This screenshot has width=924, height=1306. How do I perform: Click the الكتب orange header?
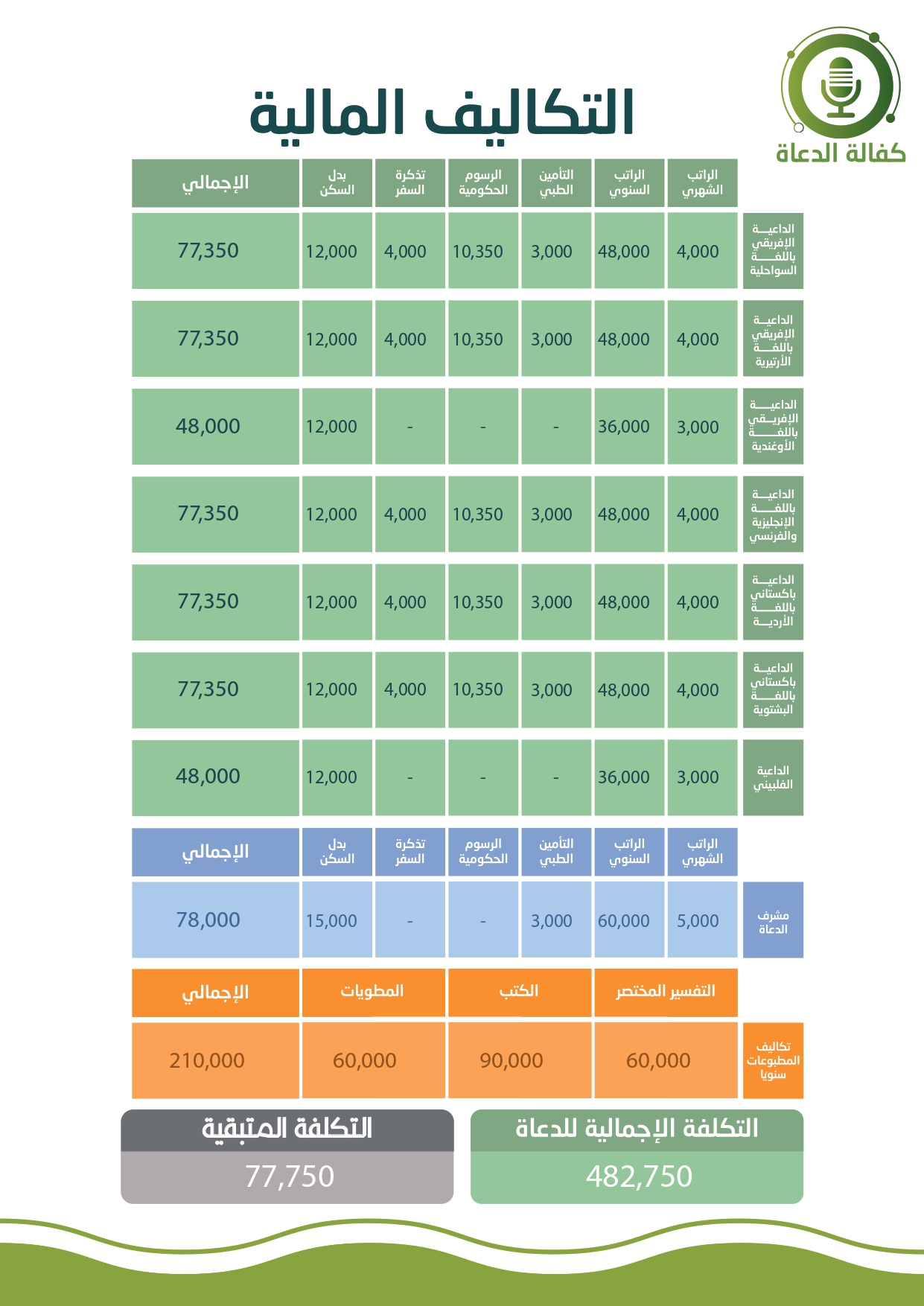(519, 992)
